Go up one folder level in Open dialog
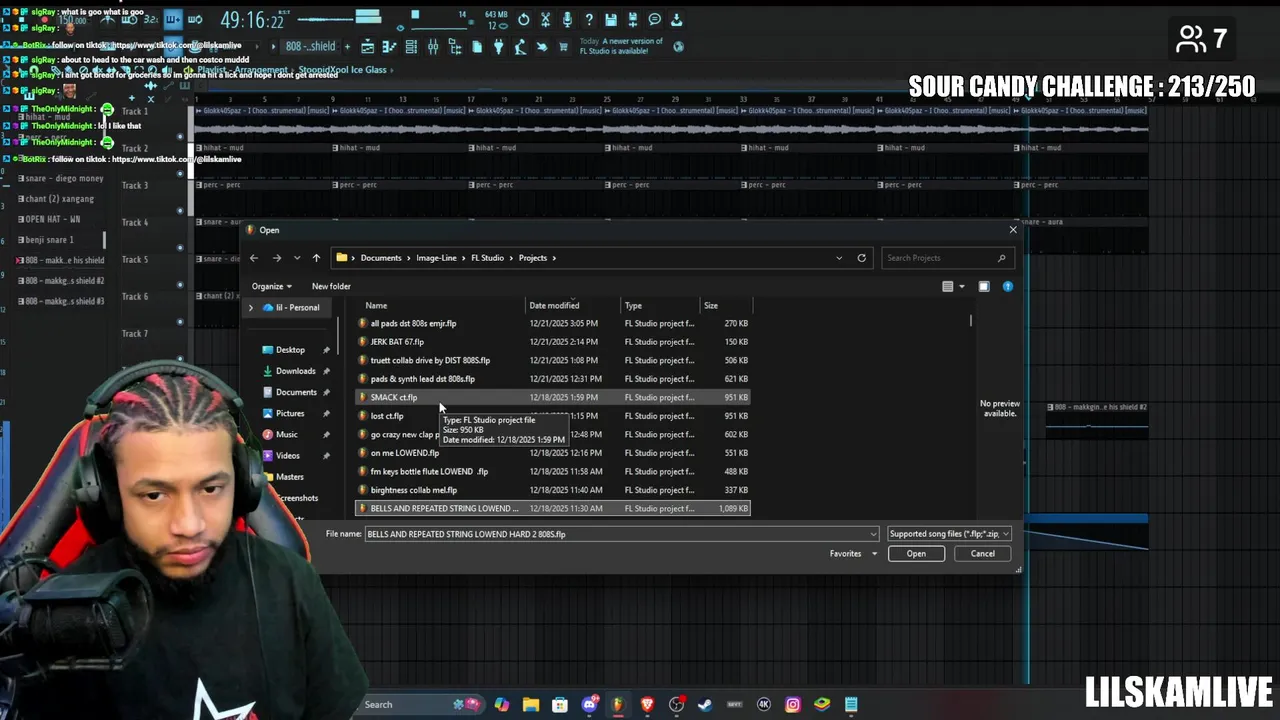 click(316, 258)
